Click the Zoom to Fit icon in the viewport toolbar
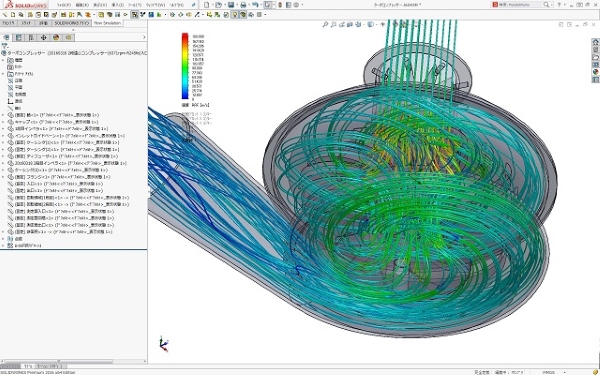The image size is (600, 375). coord(325,24)
